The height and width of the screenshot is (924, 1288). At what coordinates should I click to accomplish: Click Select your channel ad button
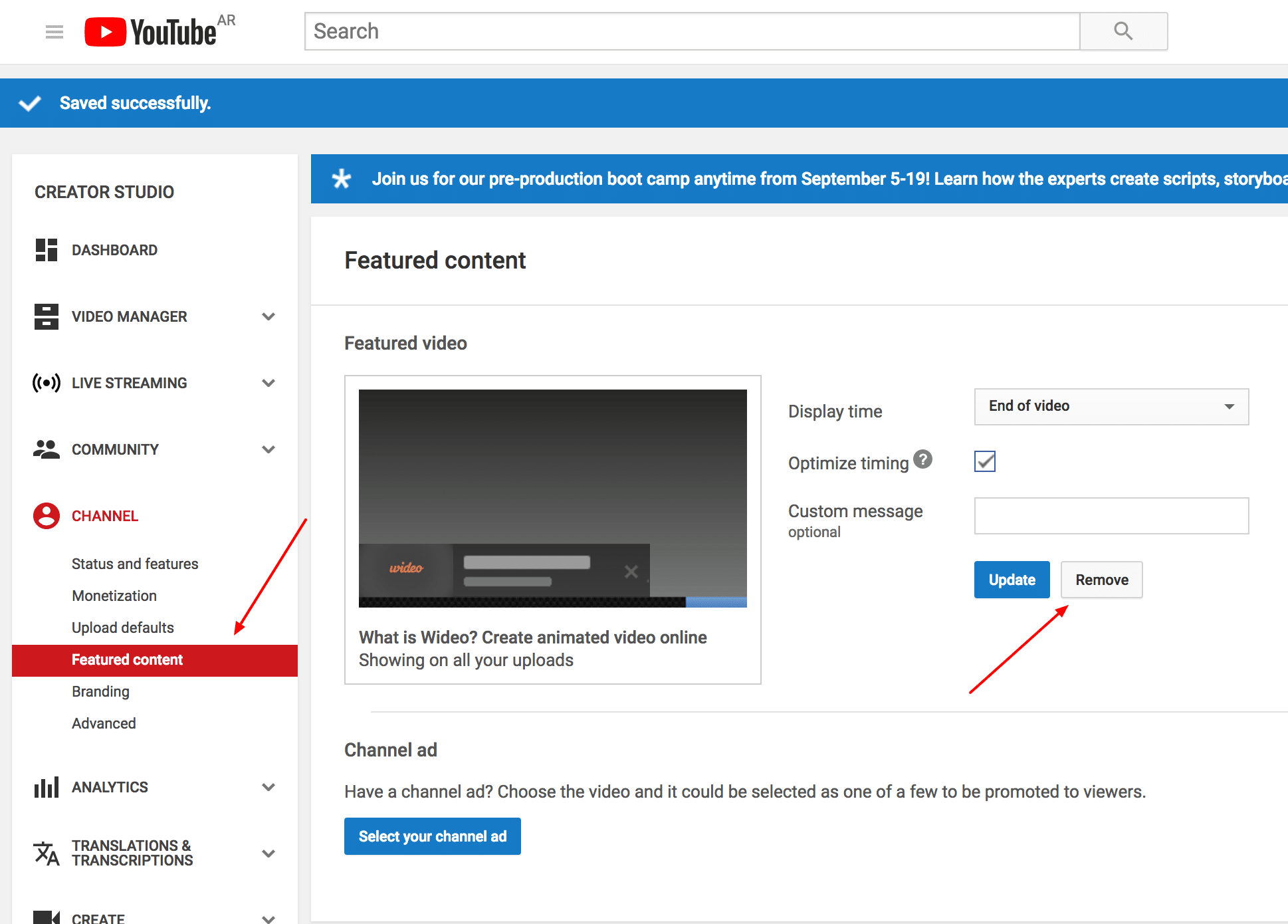point(432,836)
